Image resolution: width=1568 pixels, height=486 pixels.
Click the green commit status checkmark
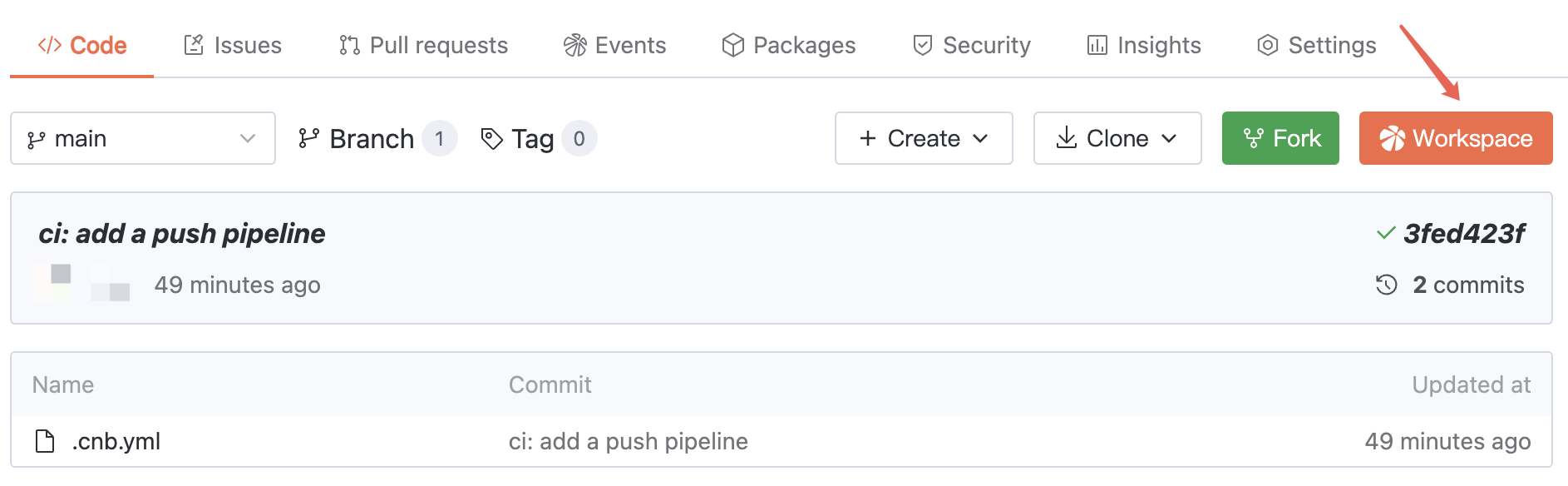pyautogui.click(x=1385, y=234)
